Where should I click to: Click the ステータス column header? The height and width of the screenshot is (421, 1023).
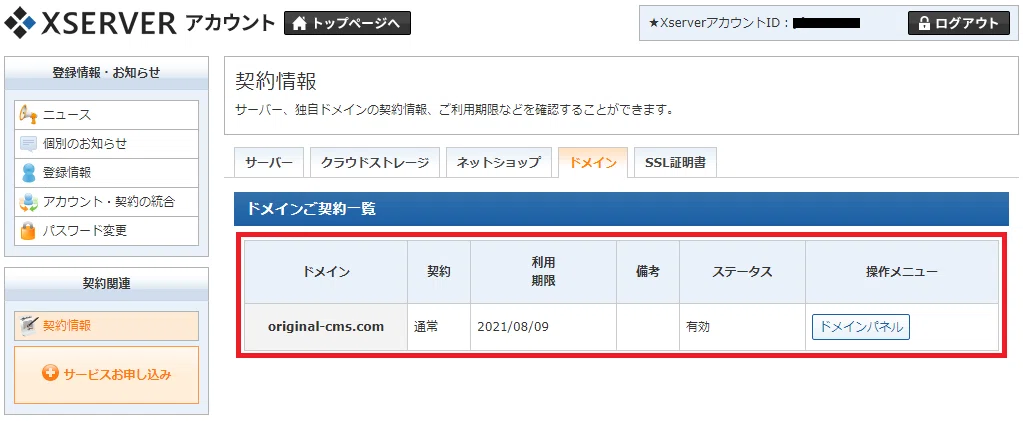click(742, 272)
